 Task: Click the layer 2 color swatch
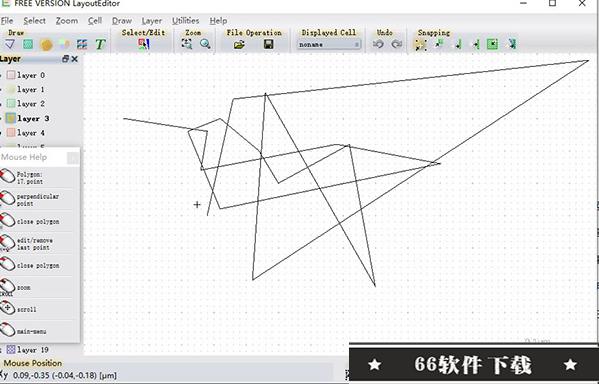[x=11, y=104]
